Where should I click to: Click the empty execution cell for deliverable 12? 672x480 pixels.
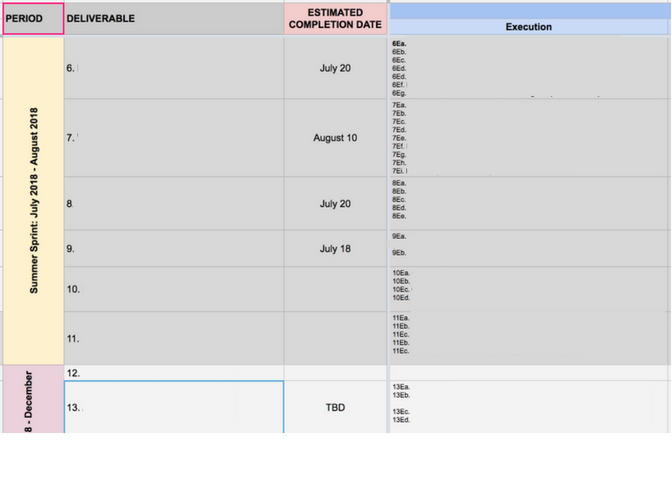pyautogui.click(x=530, y=373)
